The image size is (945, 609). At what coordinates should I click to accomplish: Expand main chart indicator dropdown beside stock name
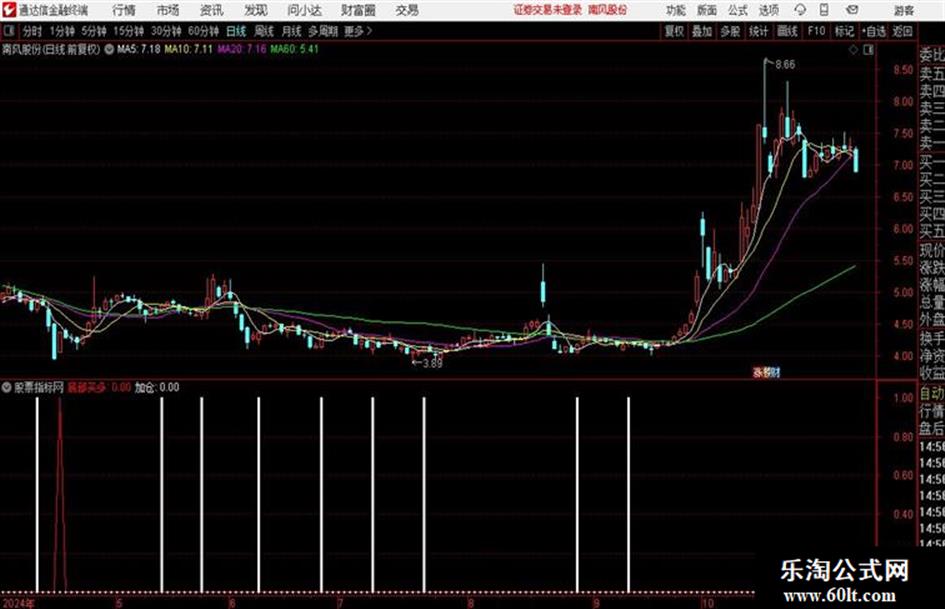tap(108, 49)
